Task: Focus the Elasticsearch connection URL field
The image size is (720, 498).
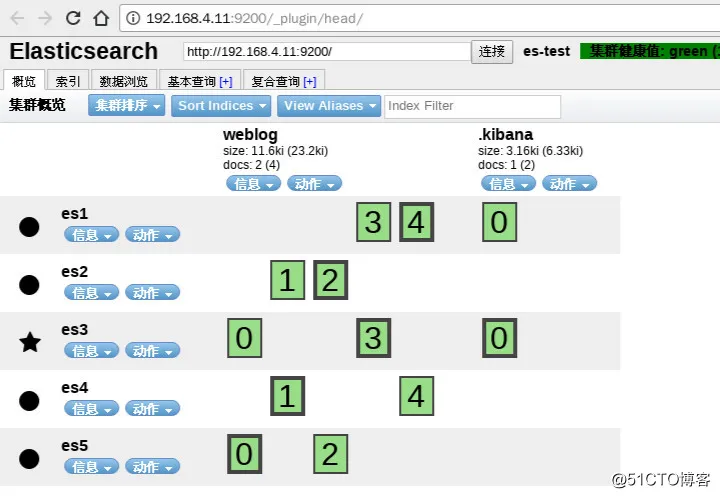Action: pos(327,51)
